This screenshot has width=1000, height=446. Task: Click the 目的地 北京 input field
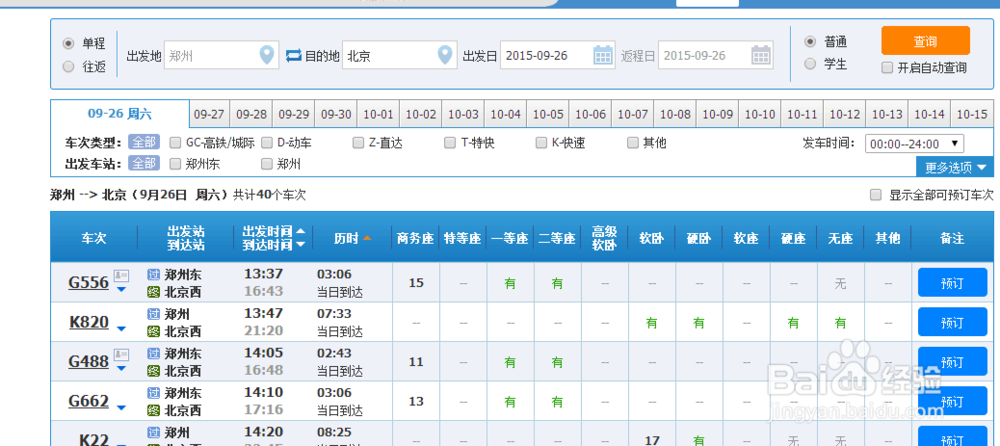pyautogui.click(x=400, y=56)
